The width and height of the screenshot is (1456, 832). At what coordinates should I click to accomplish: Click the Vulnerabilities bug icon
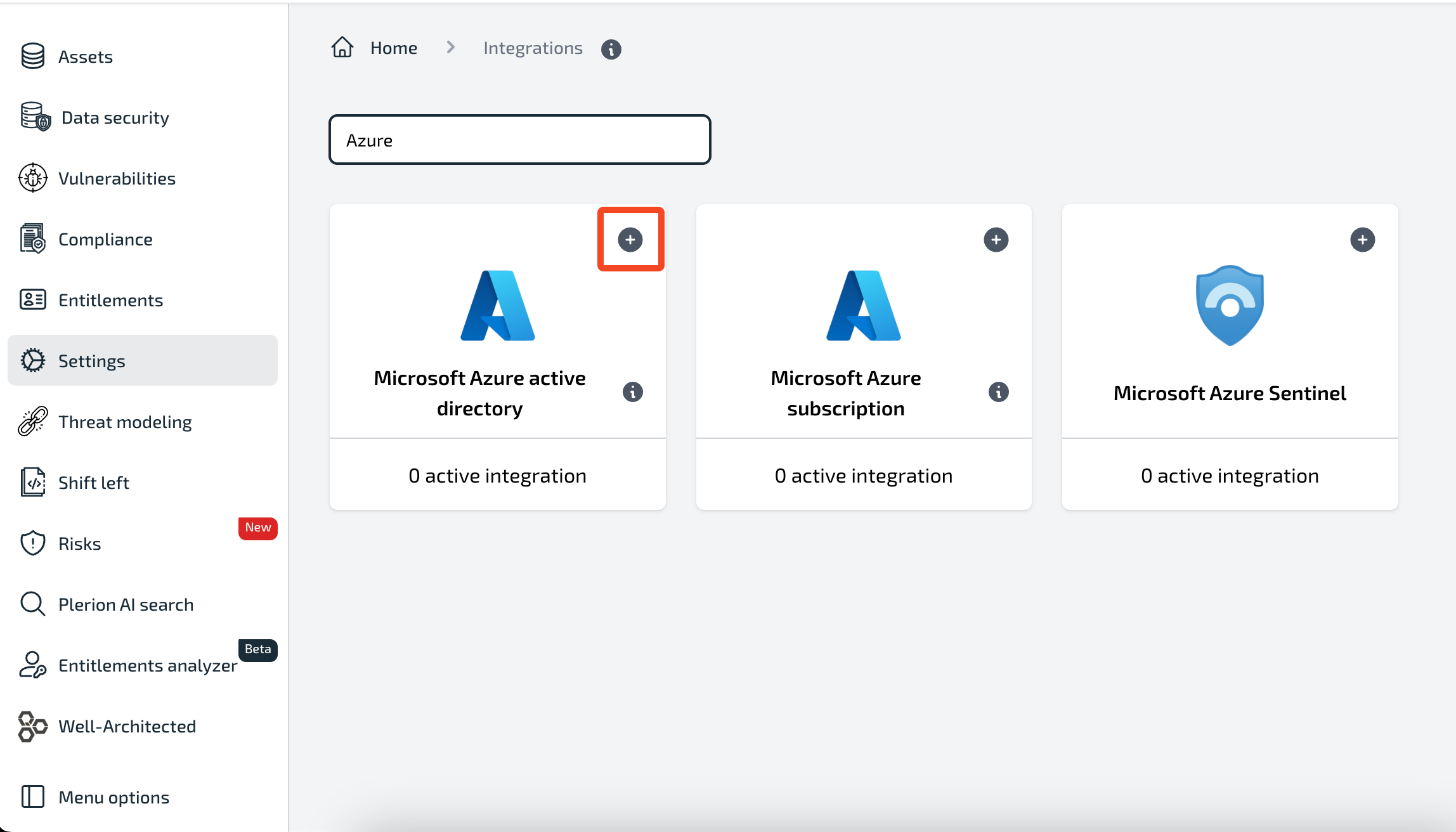point(33,178)
